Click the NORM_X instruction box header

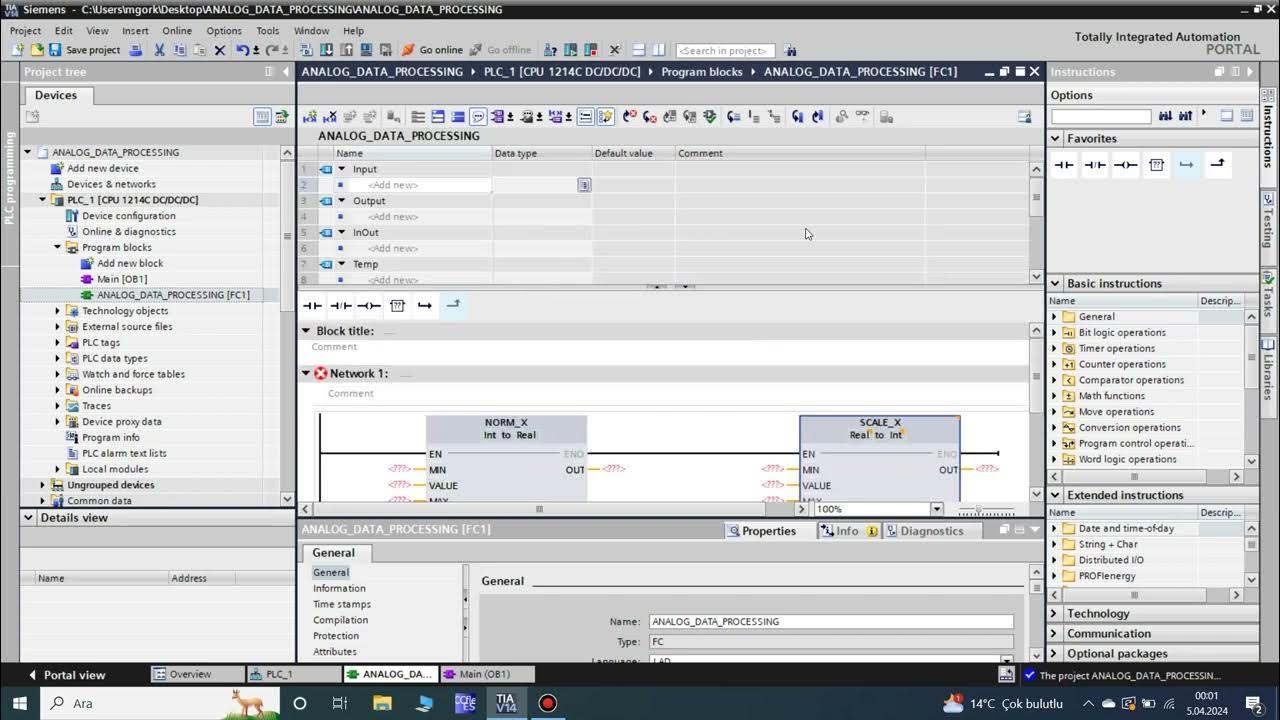pyautogui.click(x=506, y=429)
